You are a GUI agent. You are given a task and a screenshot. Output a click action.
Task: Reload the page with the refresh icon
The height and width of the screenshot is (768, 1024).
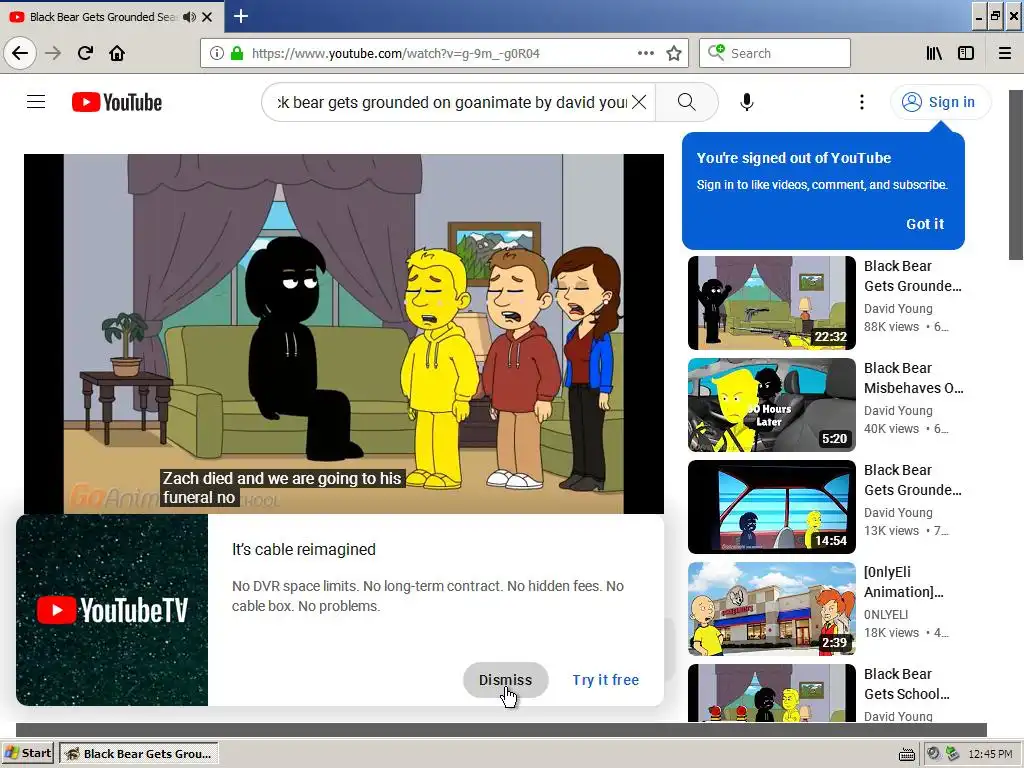[x=85, y=53]
